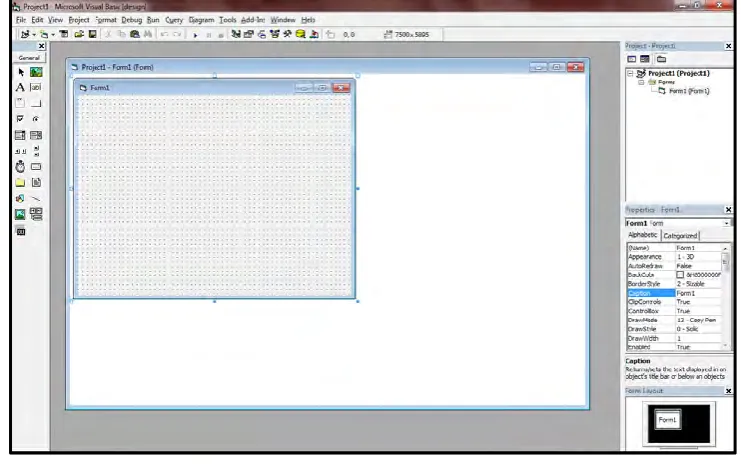Select the ComboBox control tool
This screenshot has width=741, height=464.
20,135
